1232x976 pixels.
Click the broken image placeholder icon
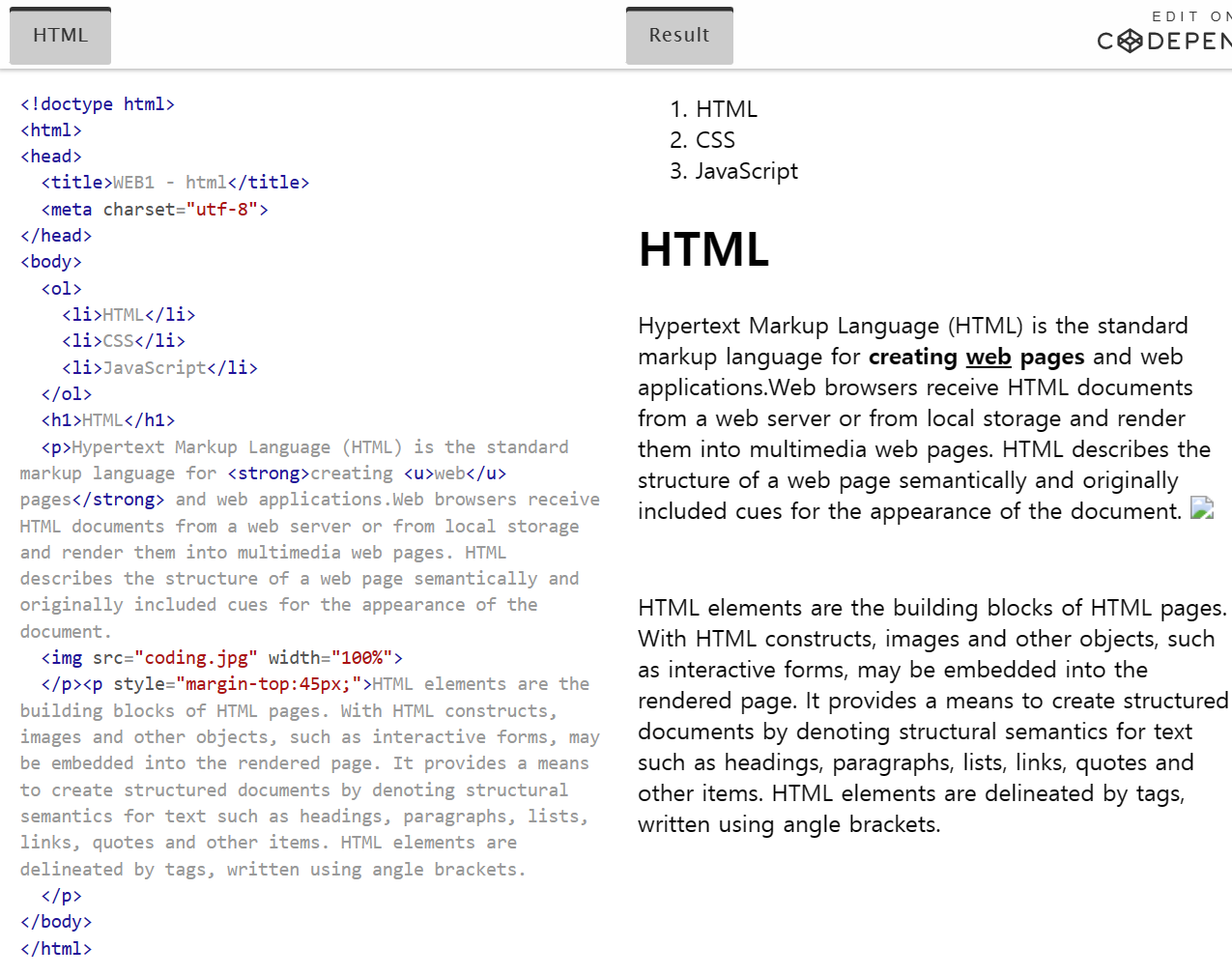tap(1202, 508)
